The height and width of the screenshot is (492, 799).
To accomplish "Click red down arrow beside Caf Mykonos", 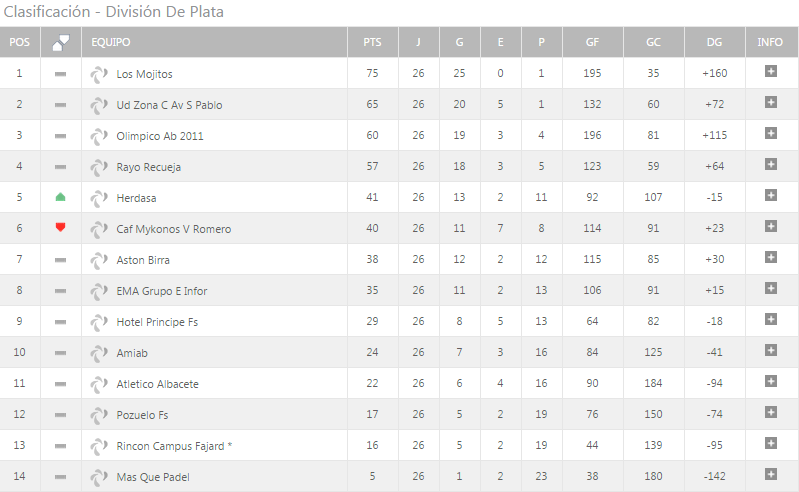I will (60, 227).
